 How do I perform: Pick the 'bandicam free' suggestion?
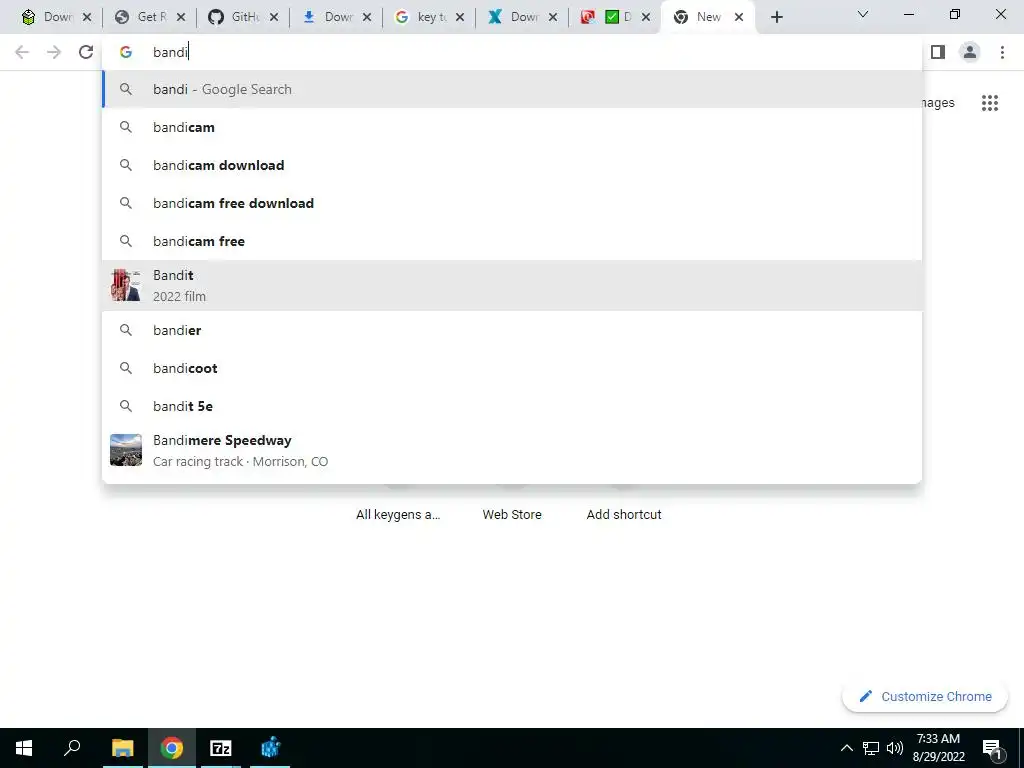[x=512, y=241]
